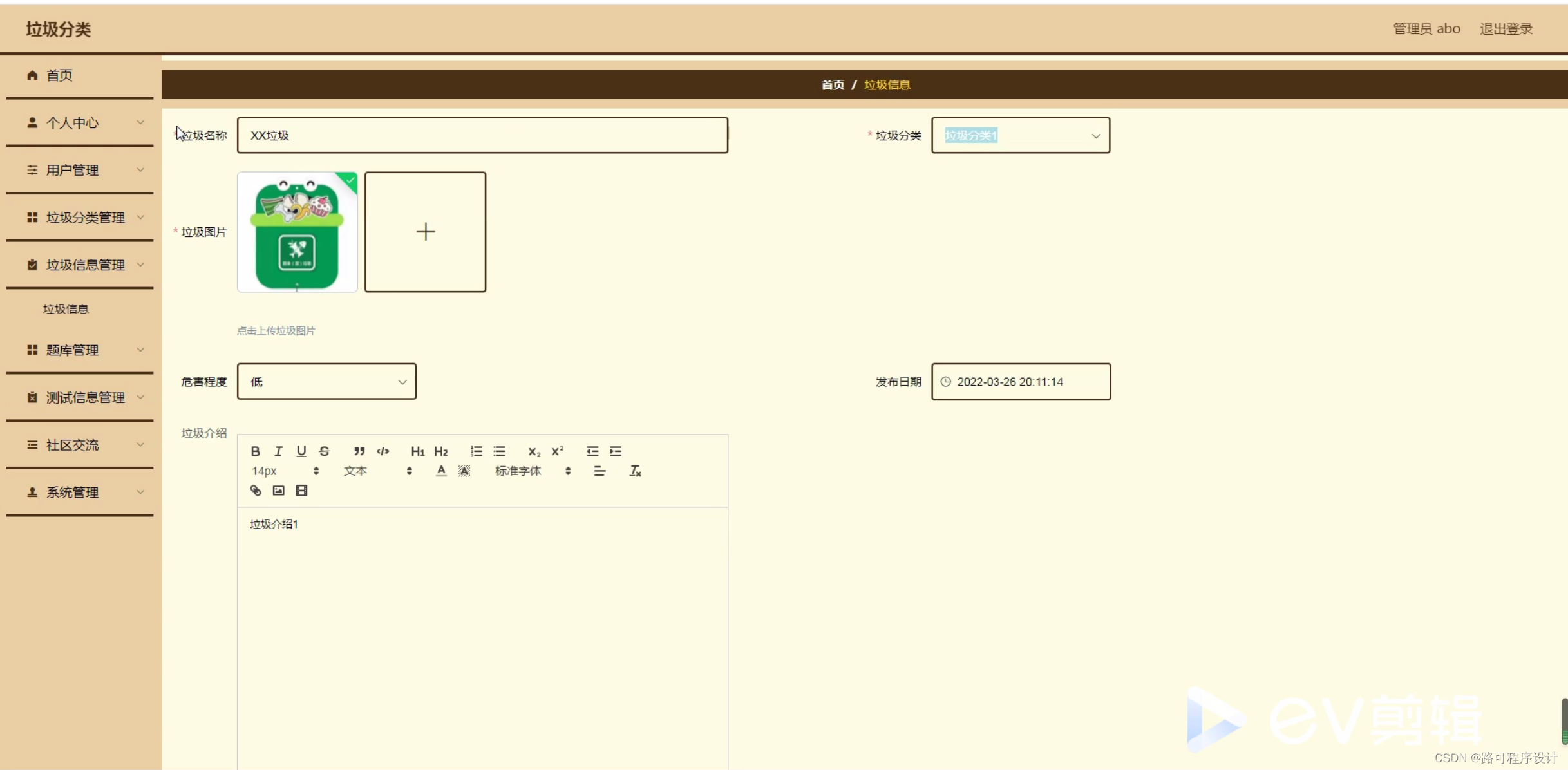Insert a hyperlink in the editor
The height and width of the screenshot is (770, 1568).
[x=256, y=491]
